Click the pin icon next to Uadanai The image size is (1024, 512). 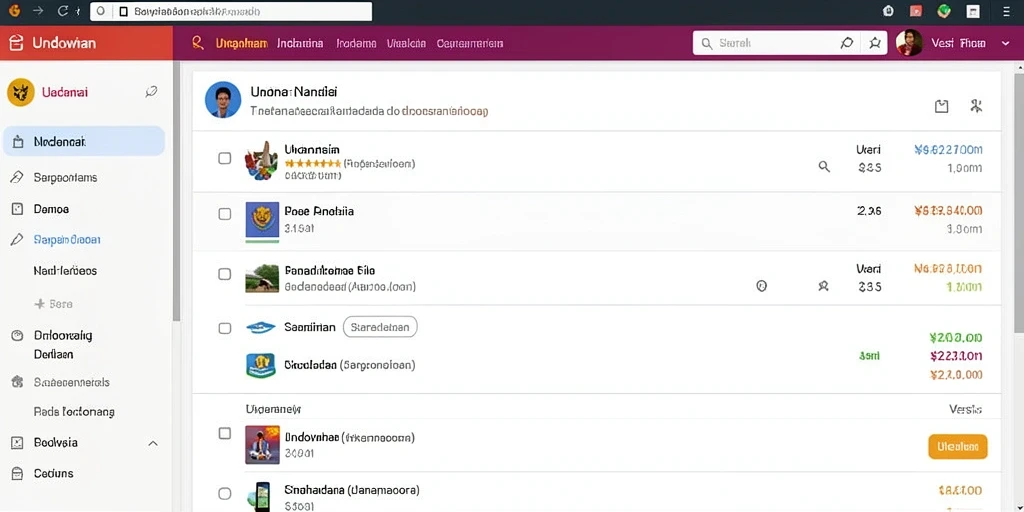point(151,92)
